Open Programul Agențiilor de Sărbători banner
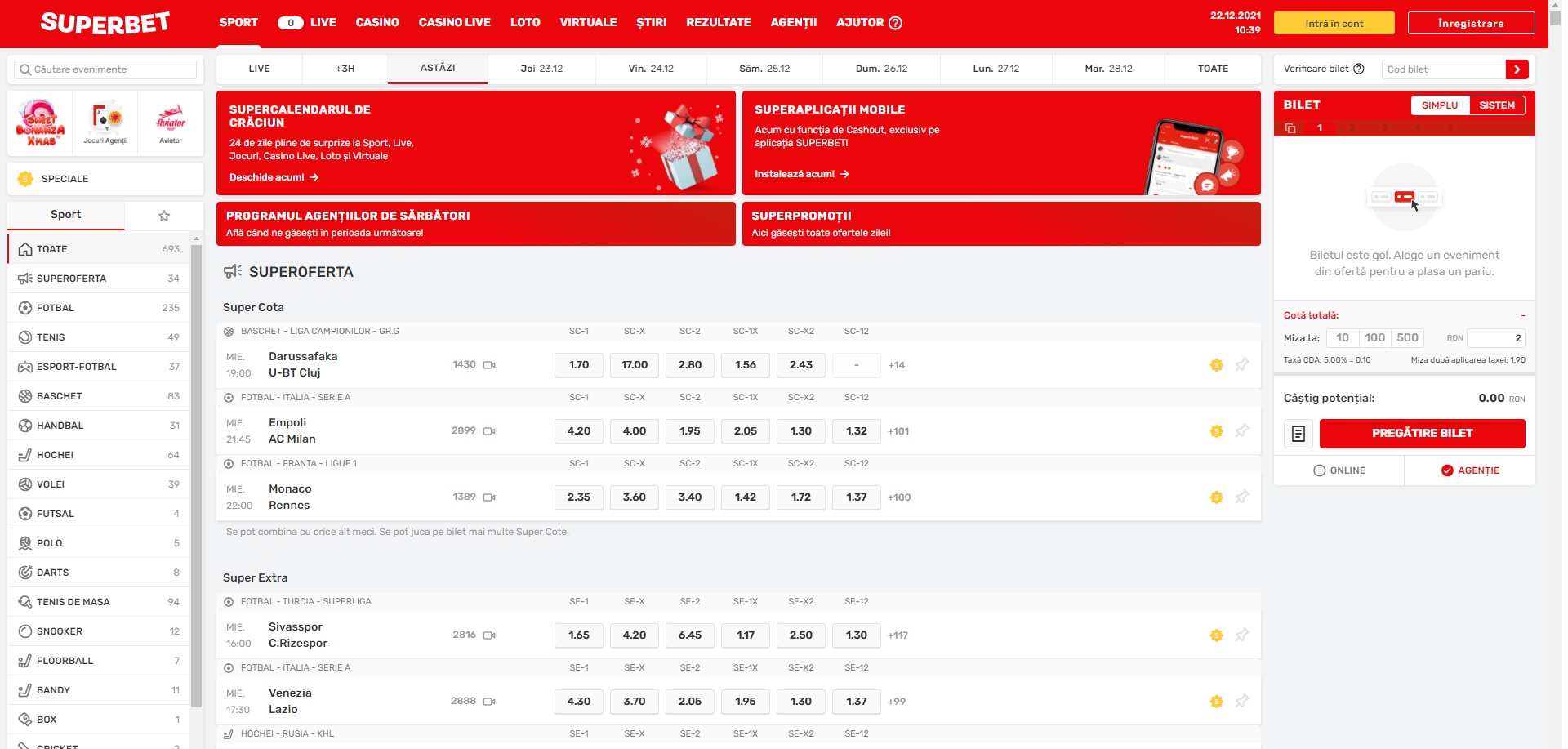Screen dimensions: 1568x749 pyautogui.click(x=476, y=224)
